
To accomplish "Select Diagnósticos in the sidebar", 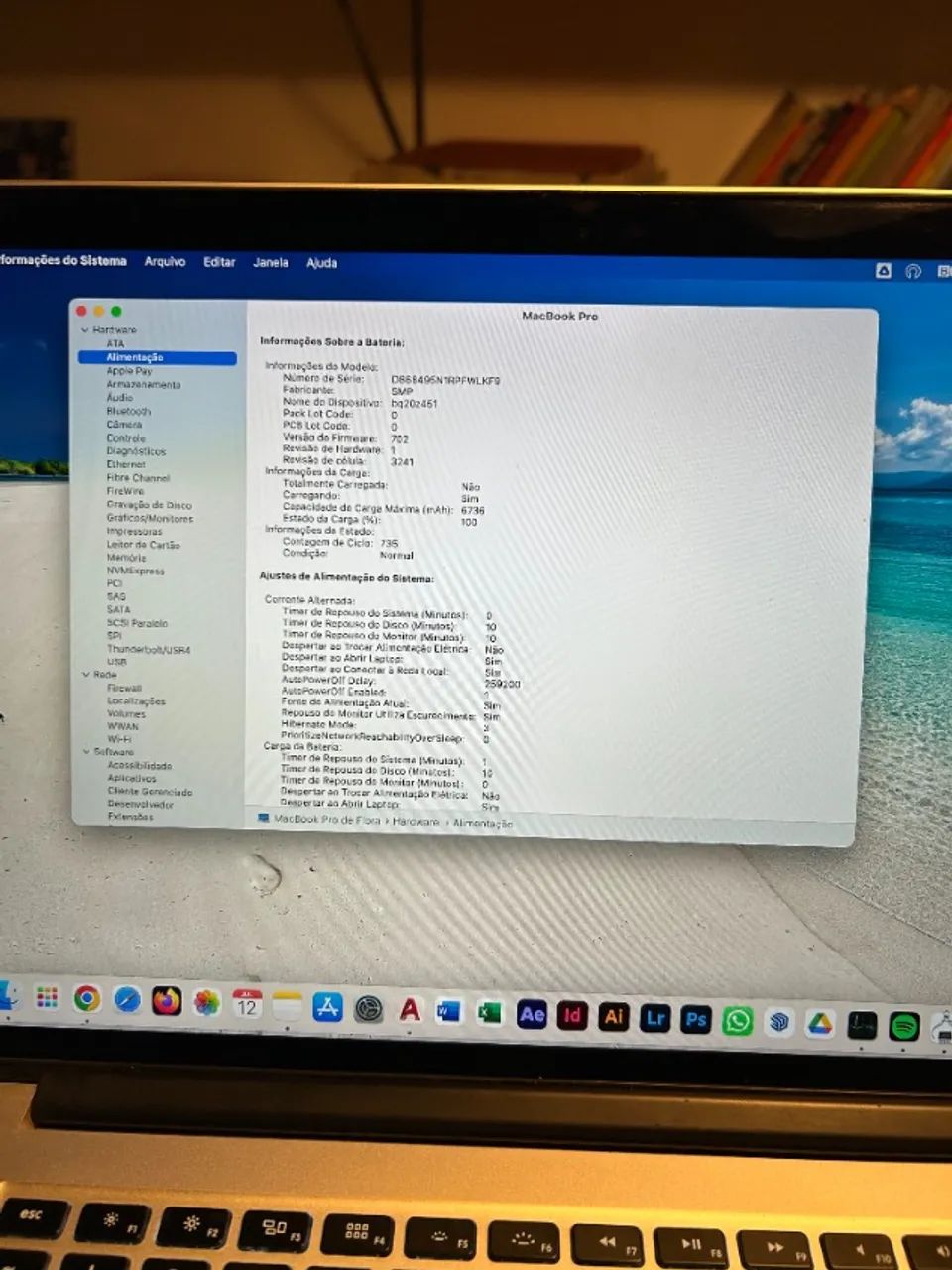I will tap(136, 451).
